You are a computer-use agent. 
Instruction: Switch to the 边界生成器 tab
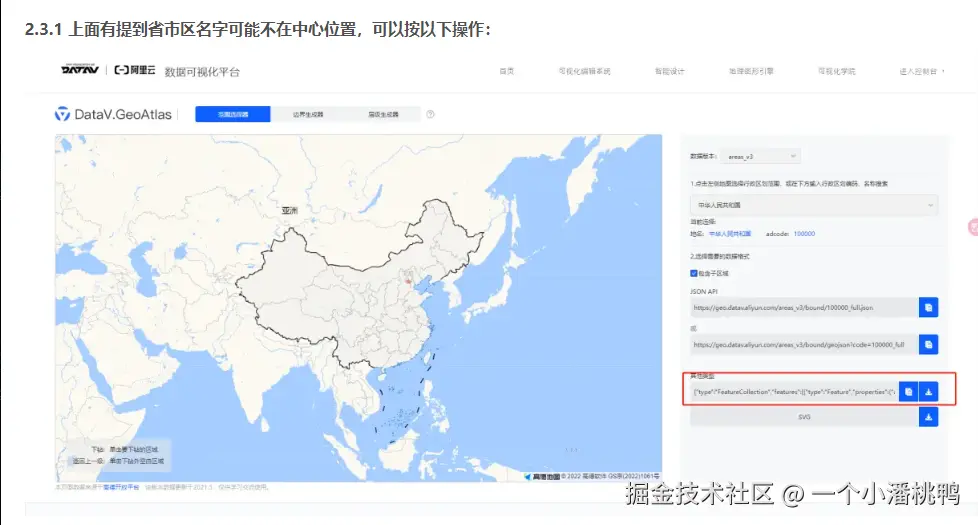click(308, 114)
